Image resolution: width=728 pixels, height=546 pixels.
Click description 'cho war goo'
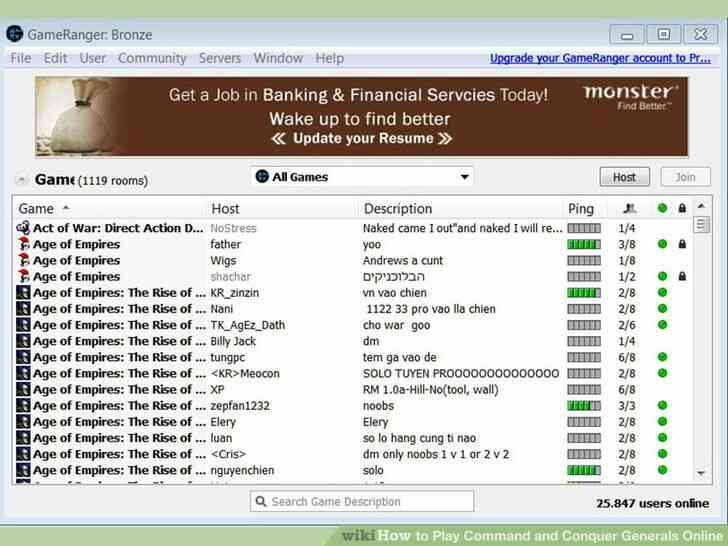396,325
